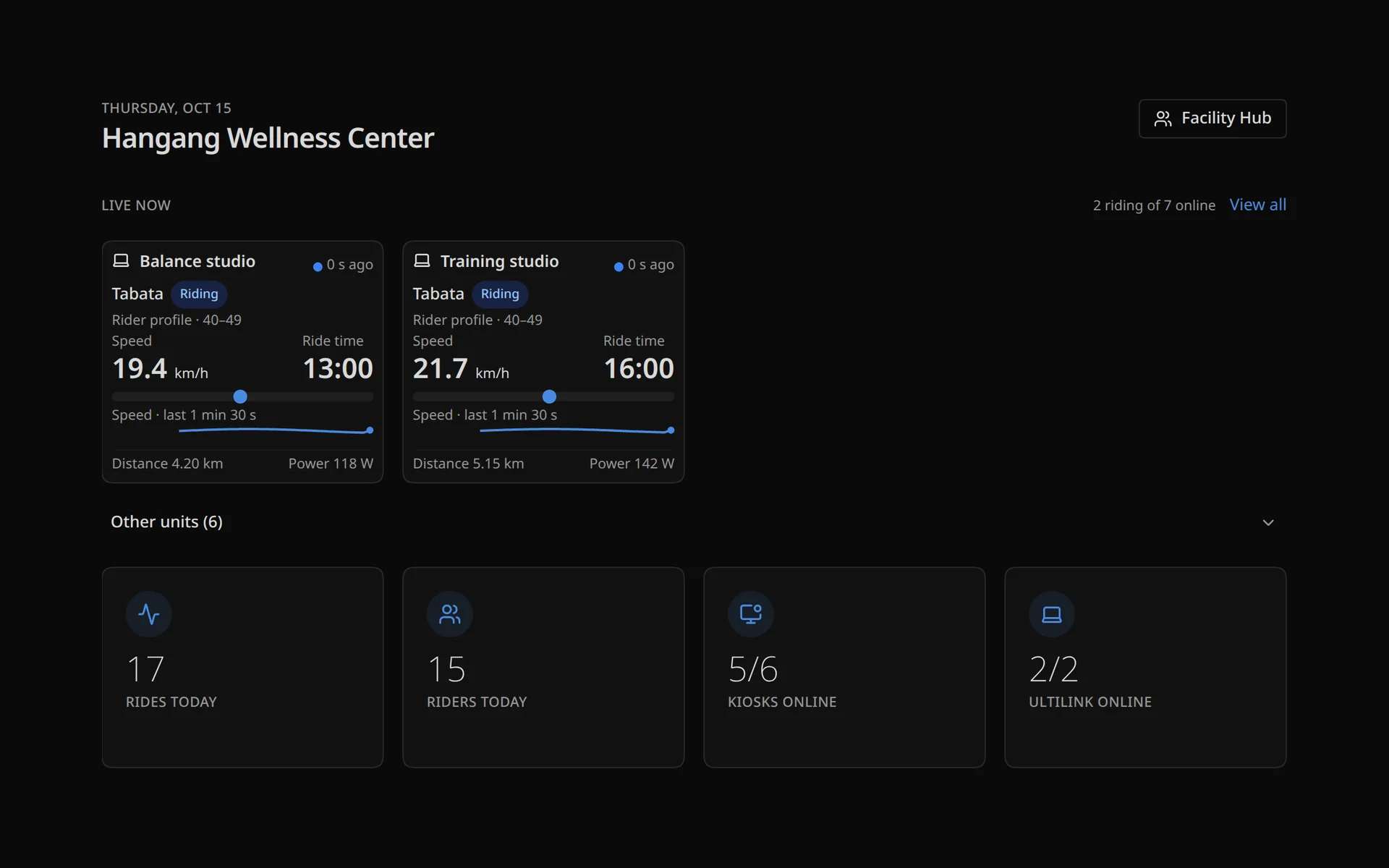Open the View all link
This screenshot has height=868, width=1389.
point(1257,205)
